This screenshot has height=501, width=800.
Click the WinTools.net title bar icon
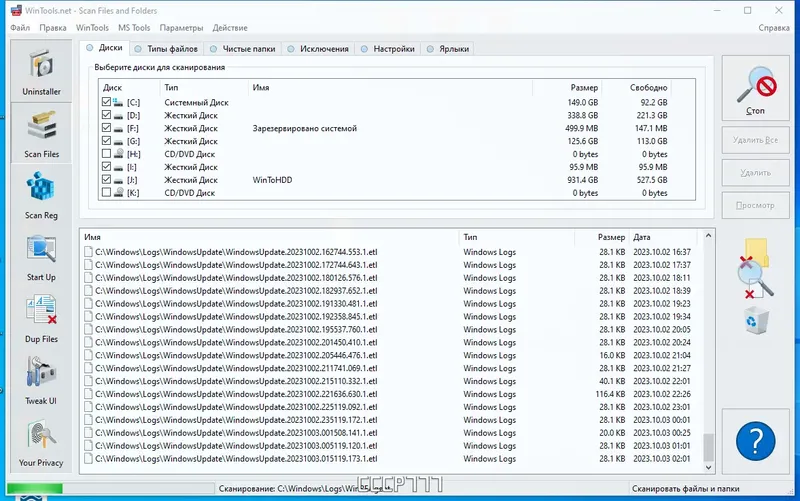click(16, 10)
